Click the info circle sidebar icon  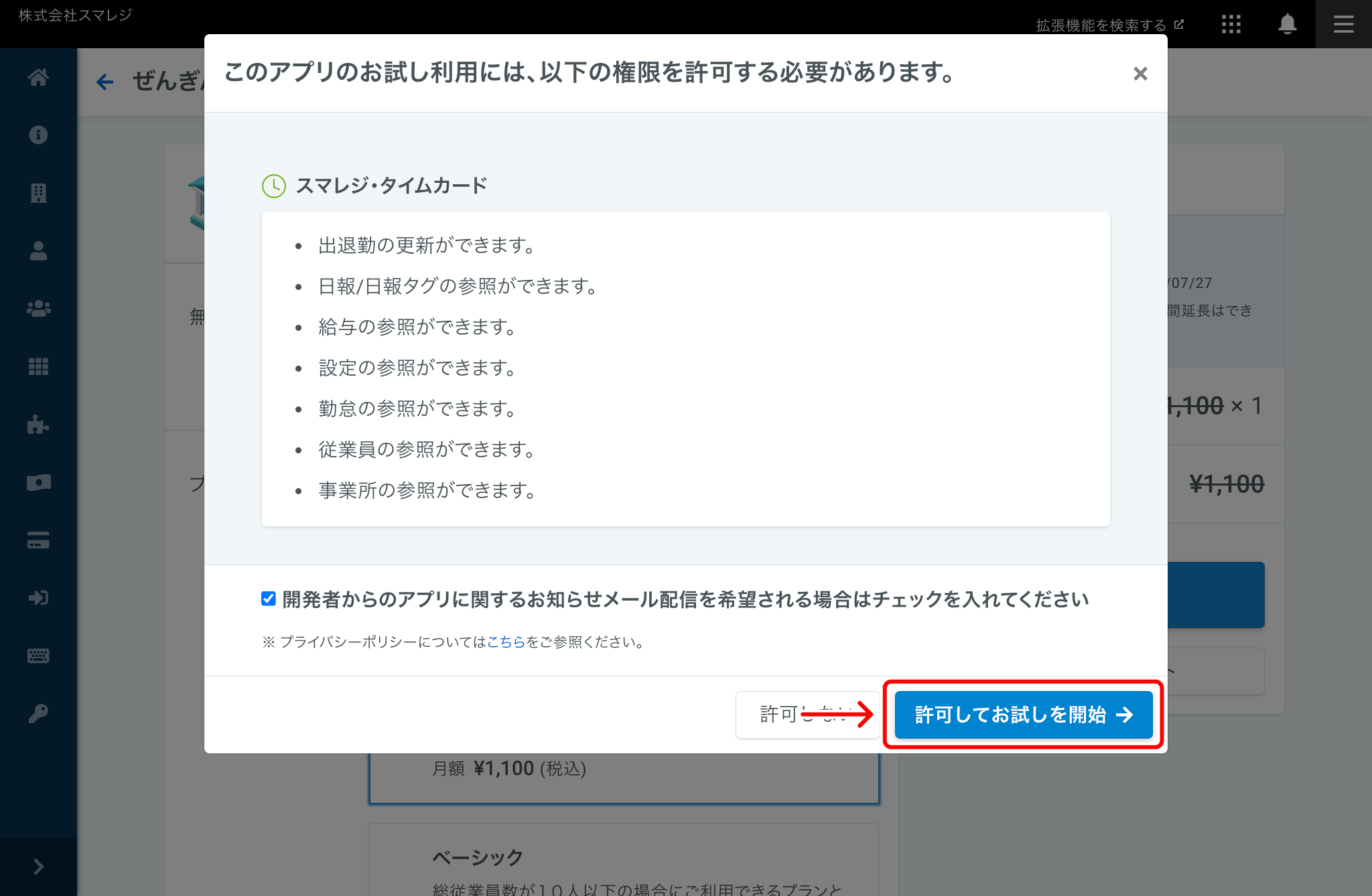(38, 135)
